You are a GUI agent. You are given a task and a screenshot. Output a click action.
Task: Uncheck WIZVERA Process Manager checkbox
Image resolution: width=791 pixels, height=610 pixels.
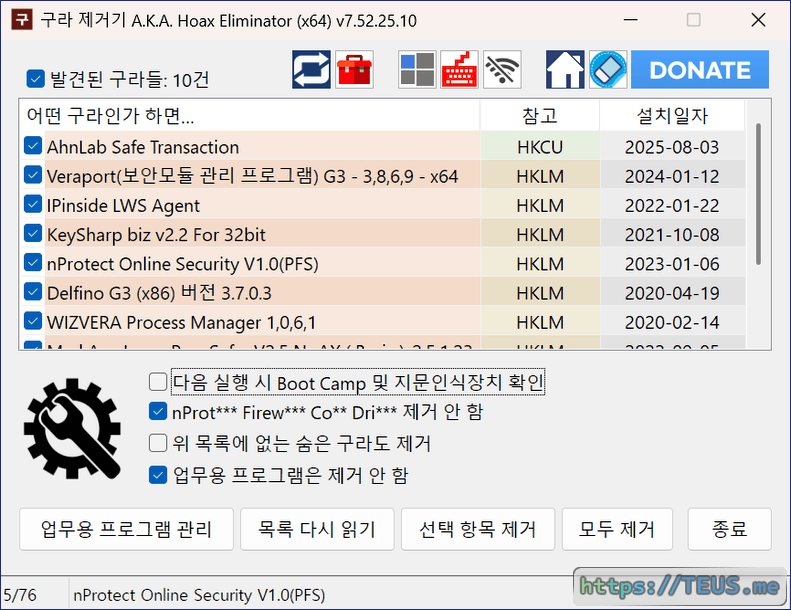pos(33,321)
